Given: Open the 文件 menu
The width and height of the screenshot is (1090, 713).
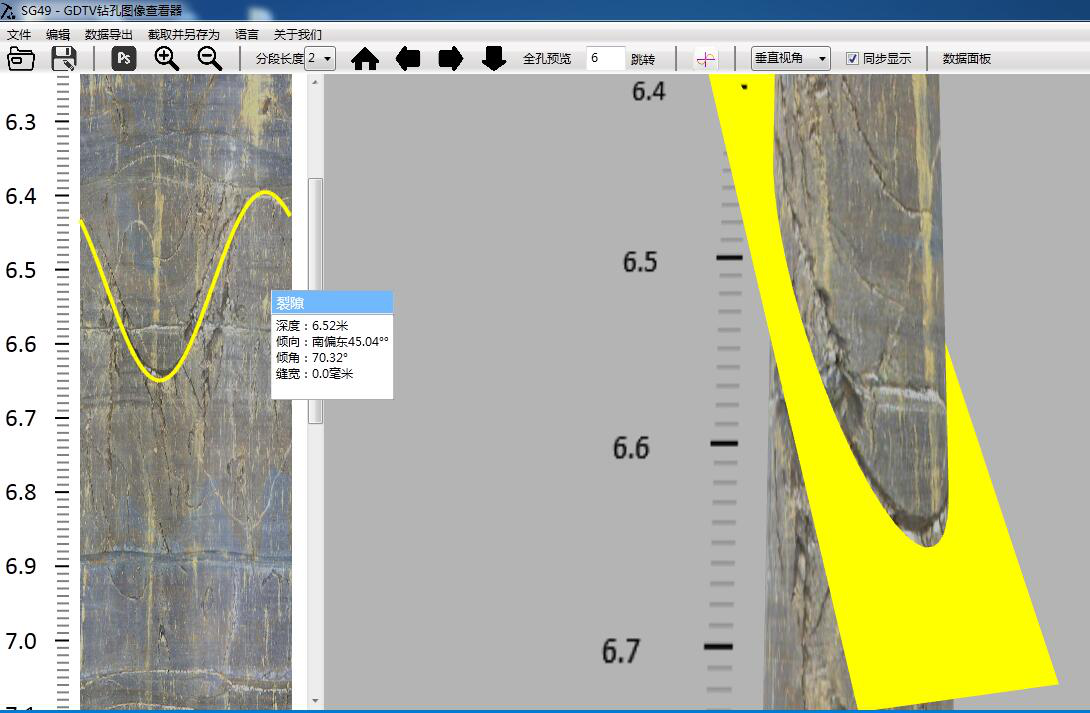Looking at the screenshot, I should coord(19,34).
